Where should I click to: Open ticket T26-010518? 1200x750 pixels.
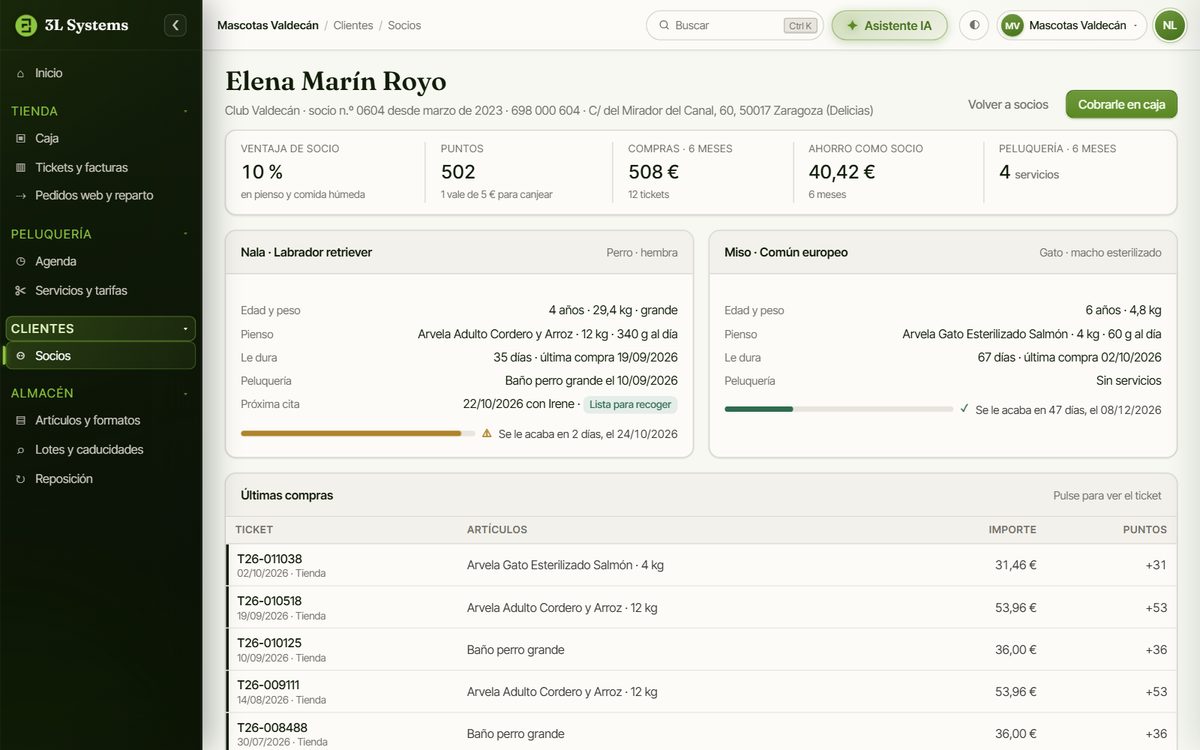tap(701, 607)
